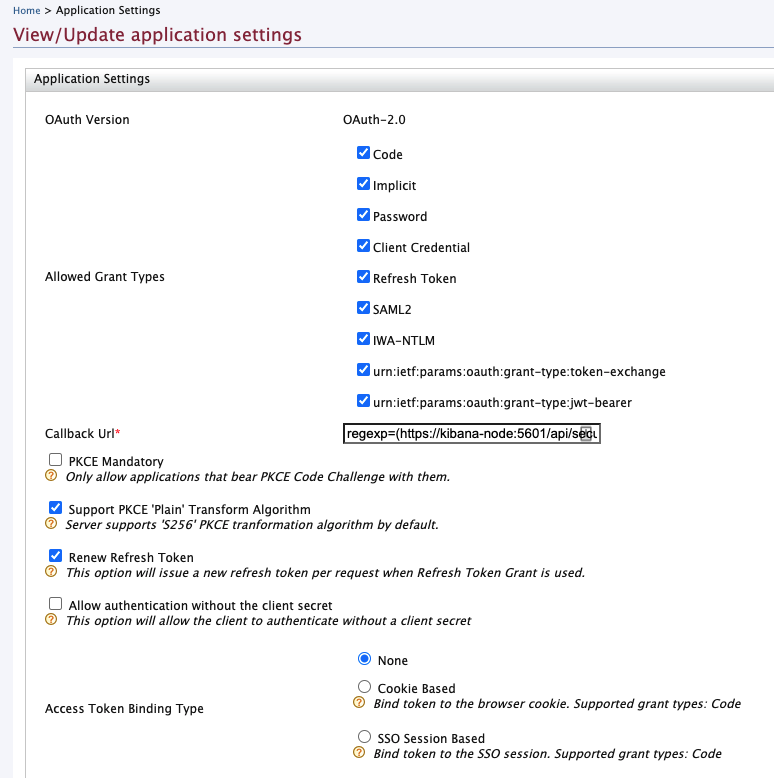774x778 pixels.
Task: Click help icon for PKCE Mandatory
Action: coord(50,477)
